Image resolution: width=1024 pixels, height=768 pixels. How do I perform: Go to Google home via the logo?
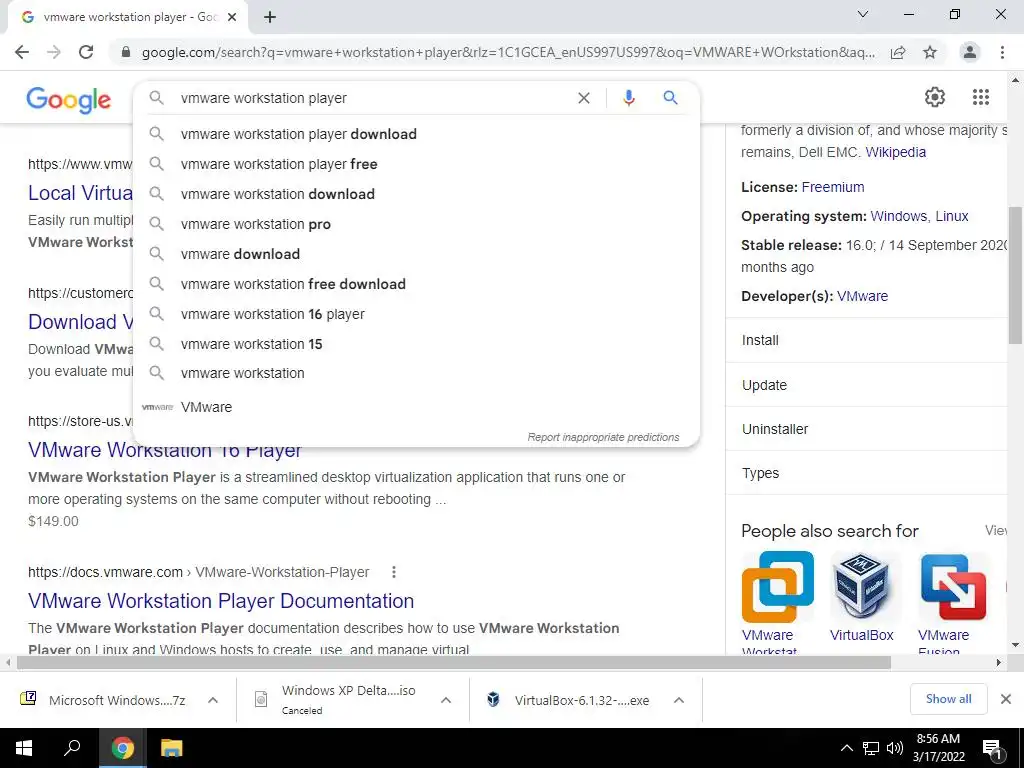(x=69, y=99)
